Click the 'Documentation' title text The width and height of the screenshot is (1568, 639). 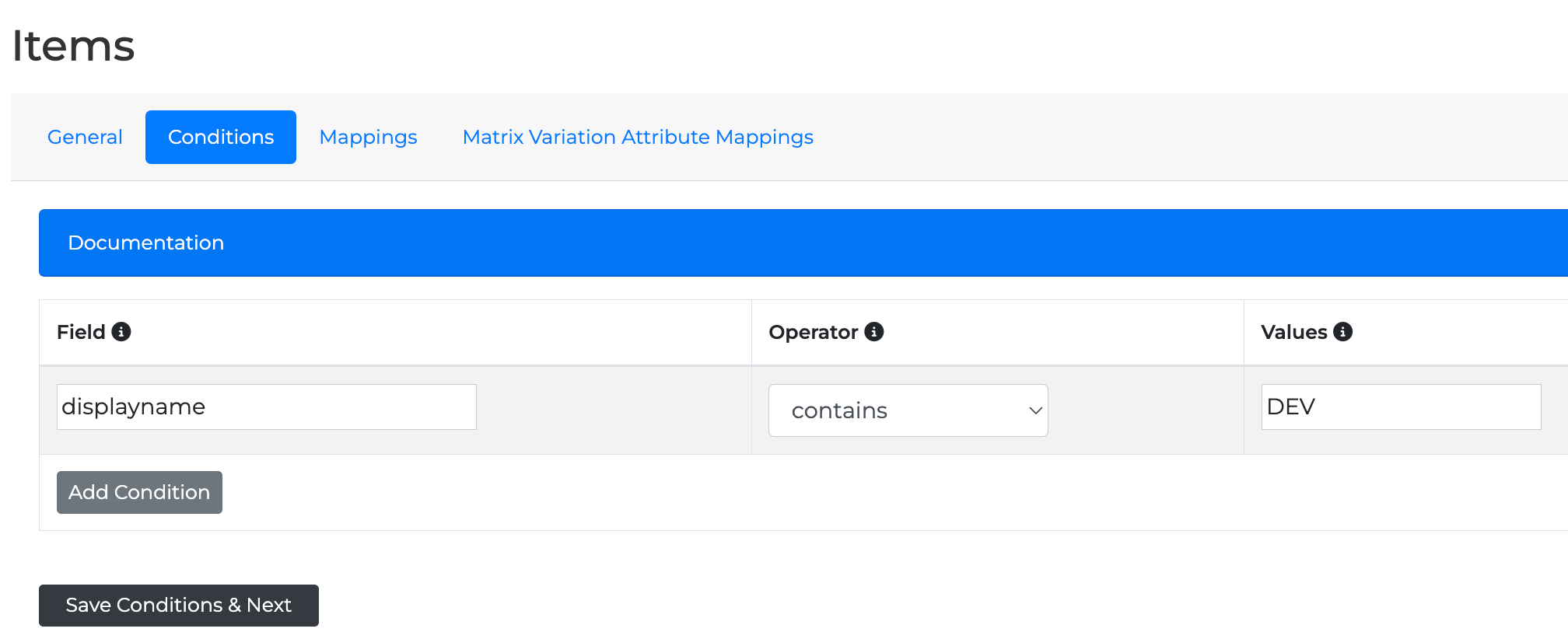(146, 243)
